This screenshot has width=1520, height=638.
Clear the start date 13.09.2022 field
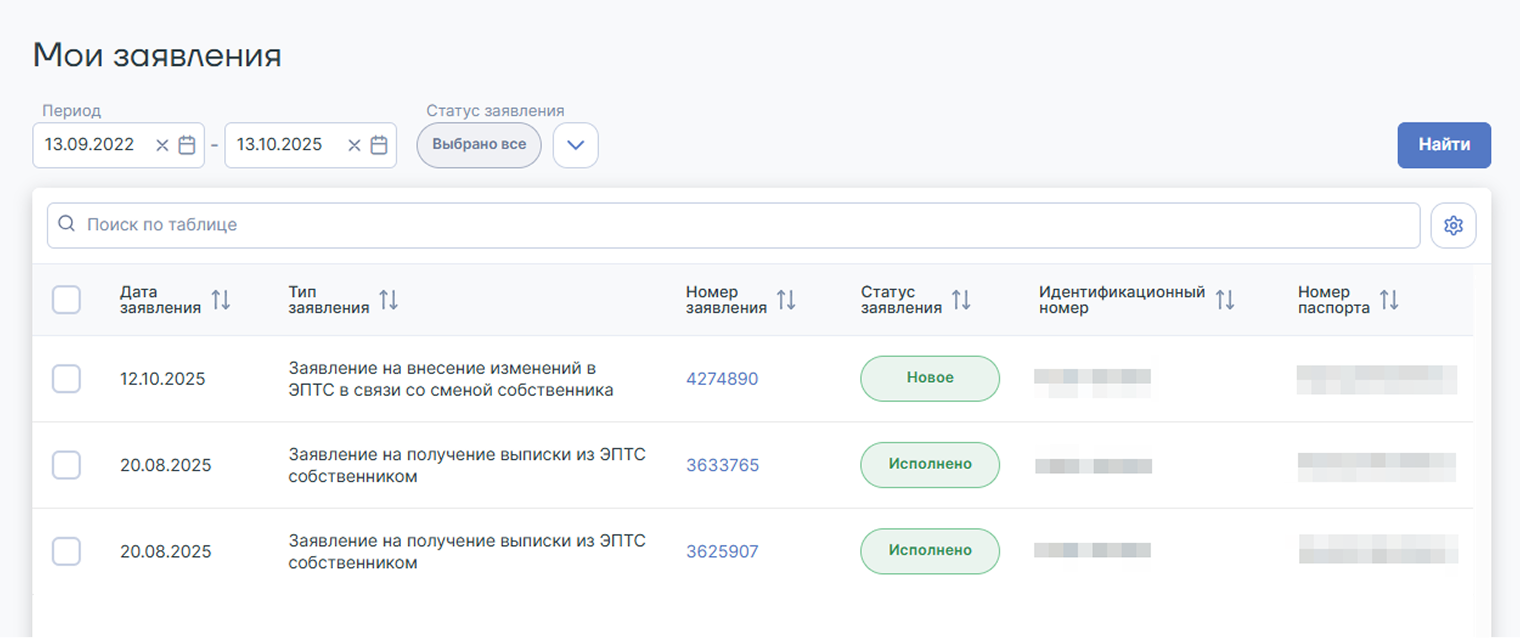pyautogui.click(x=162, y=145)
